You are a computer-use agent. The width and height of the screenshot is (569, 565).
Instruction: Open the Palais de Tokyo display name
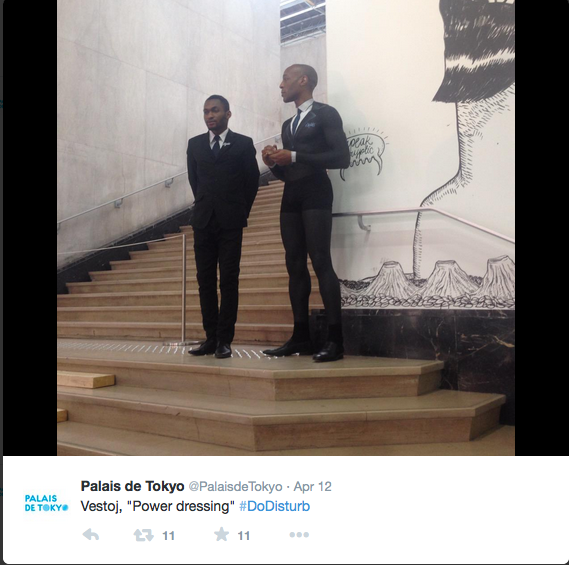(x=132, y=486)
